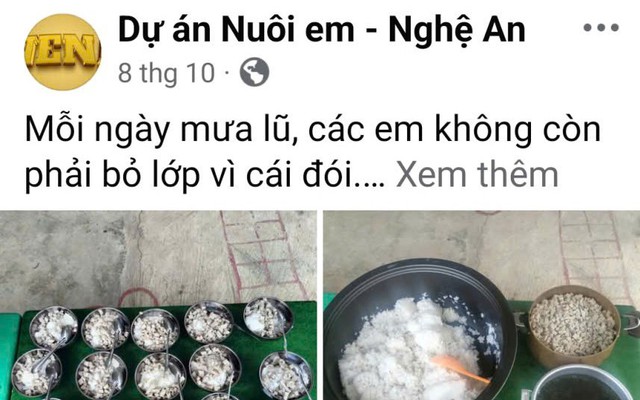
Task: Click the "8 thg 10" post timestamp
Action: pos(166,73)
